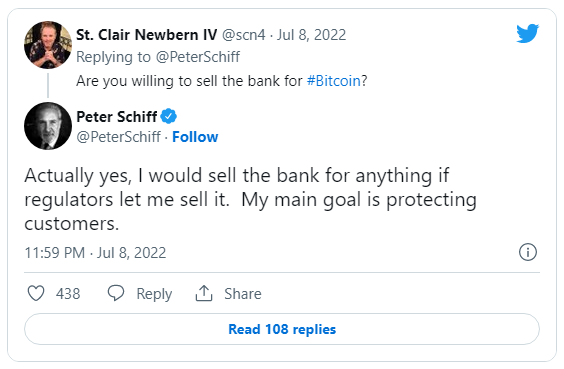Image resolution: width=564 pixels, height=369 pixels.
Task: Open the #Bitcoin hashtag link
Action: pyautogui.click(x=333, y=81)
